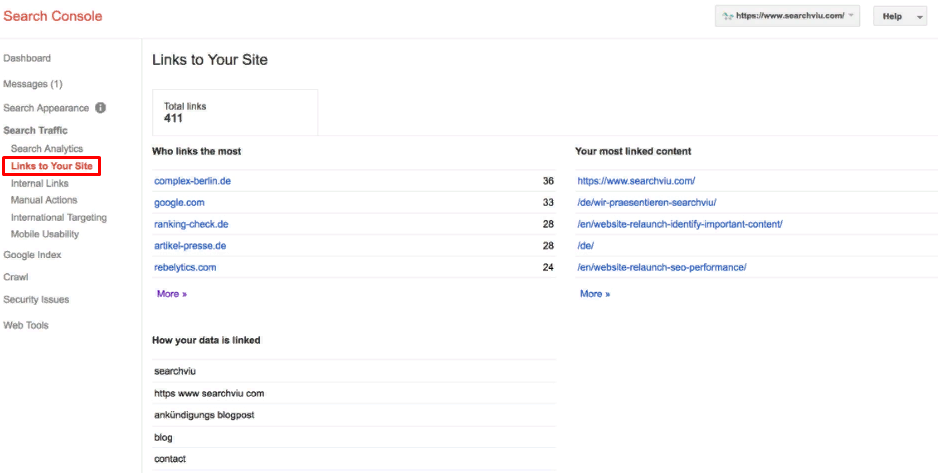Viewport: 938px width, 473px height.
Task: Click More under Your most linked content
Action: tap(595, 294)
